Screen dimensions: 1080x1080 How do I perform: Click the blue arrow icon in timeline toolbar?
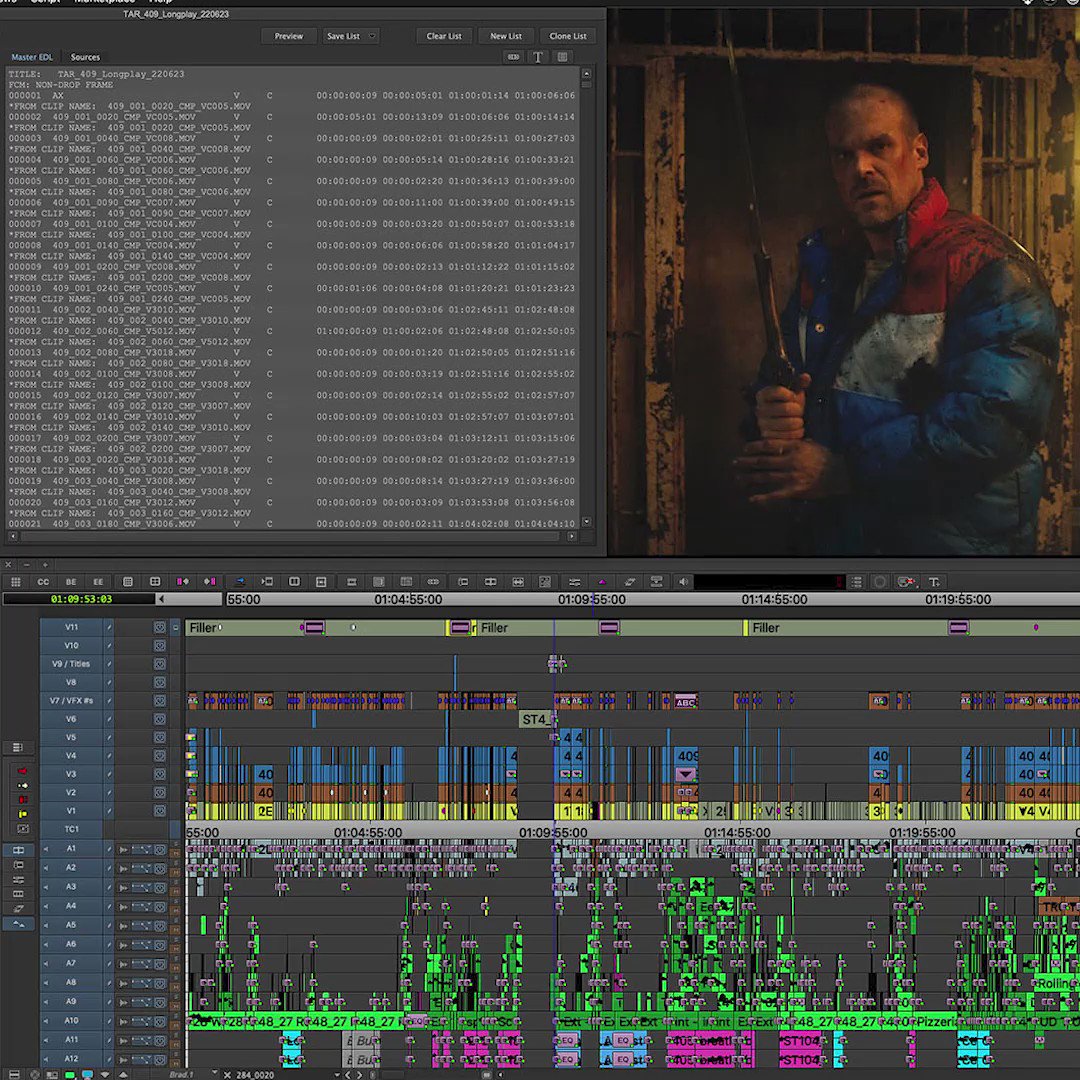pyautogui.click(x=240, y=582)
